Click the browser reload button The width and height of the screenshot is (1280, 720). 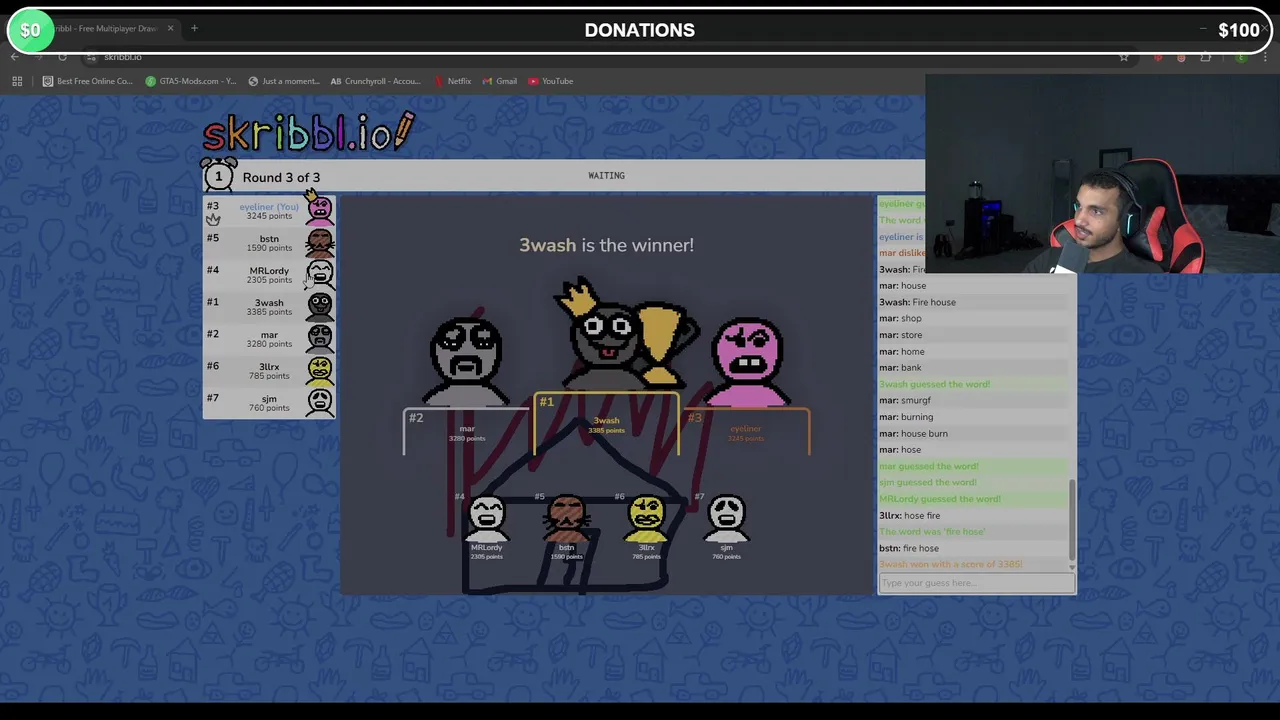[62, 57]
